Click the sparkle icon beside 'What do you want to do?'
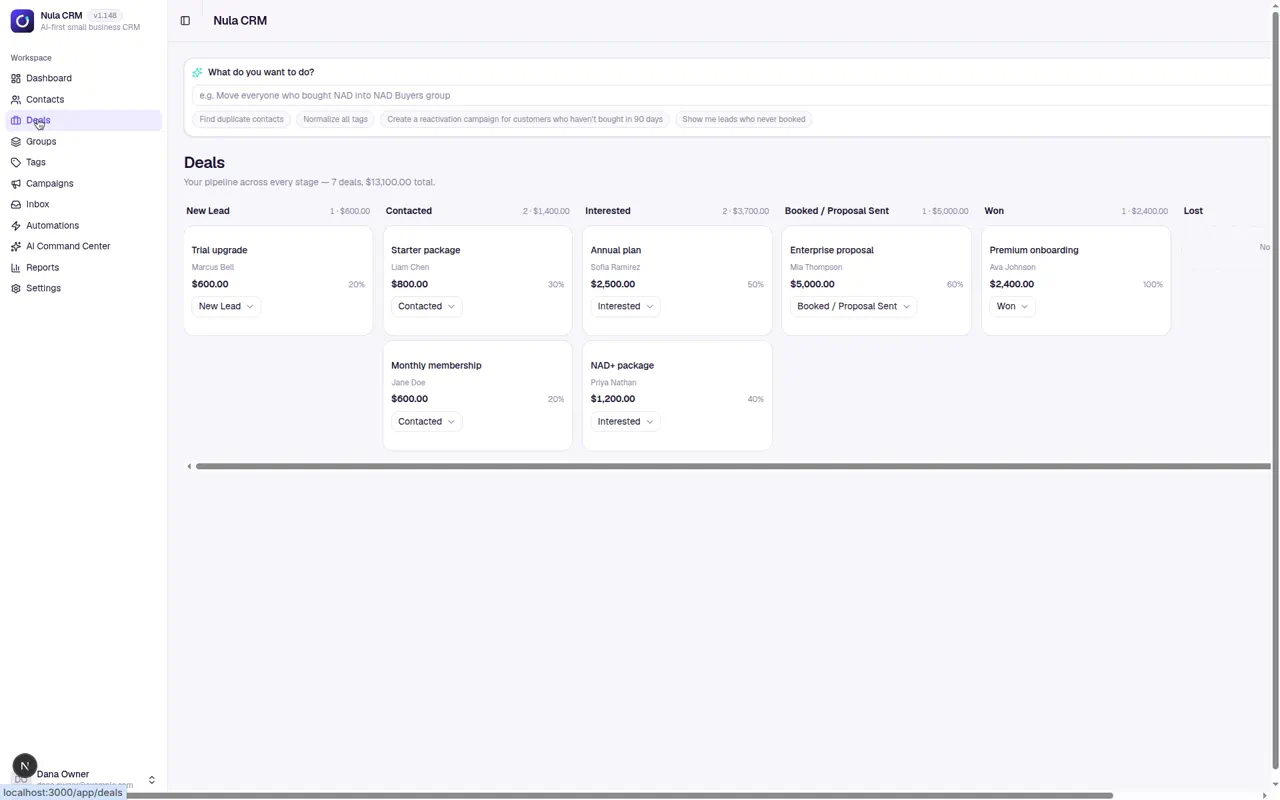The height and width of the screenshot is (800, 1280). coord(197,72)
